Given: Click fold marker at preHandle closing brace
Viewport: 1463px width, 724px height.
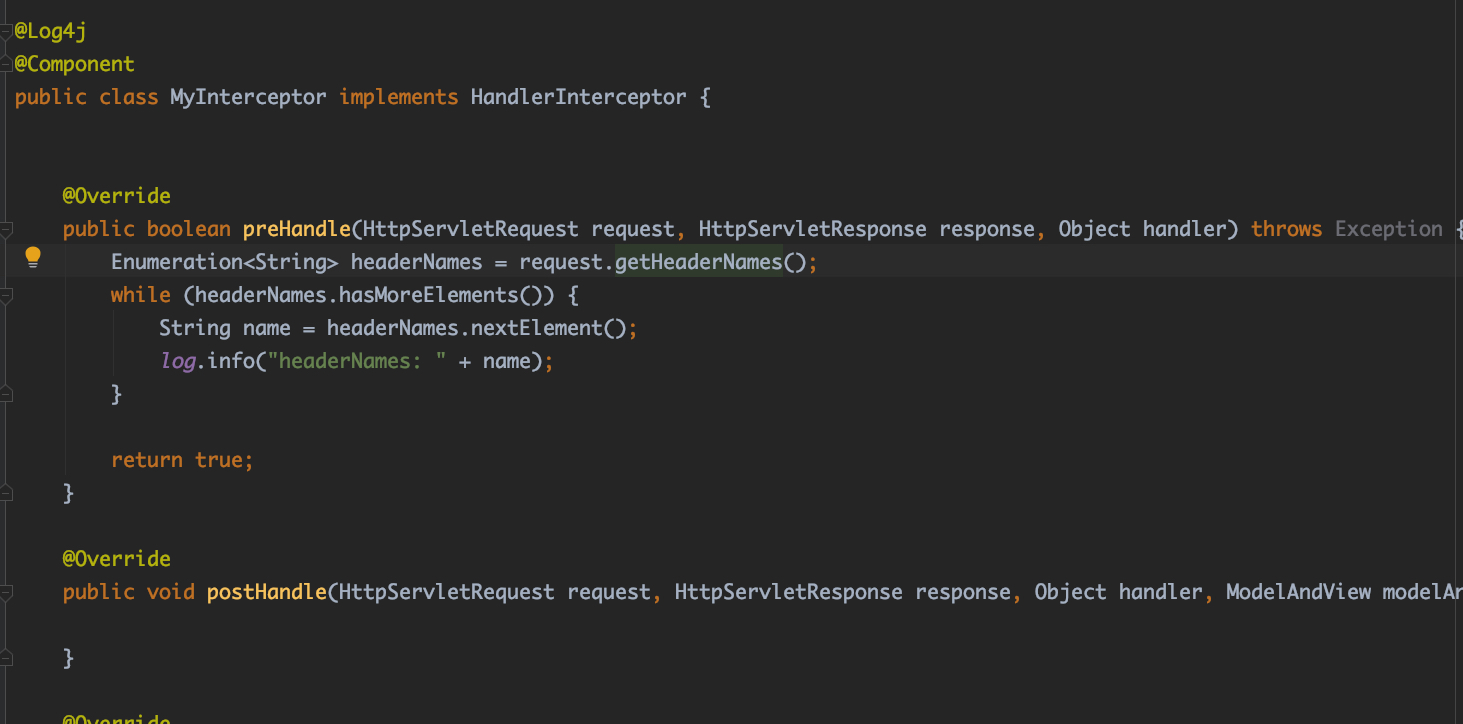Looking at the screenshot, I should coord(6,493).
